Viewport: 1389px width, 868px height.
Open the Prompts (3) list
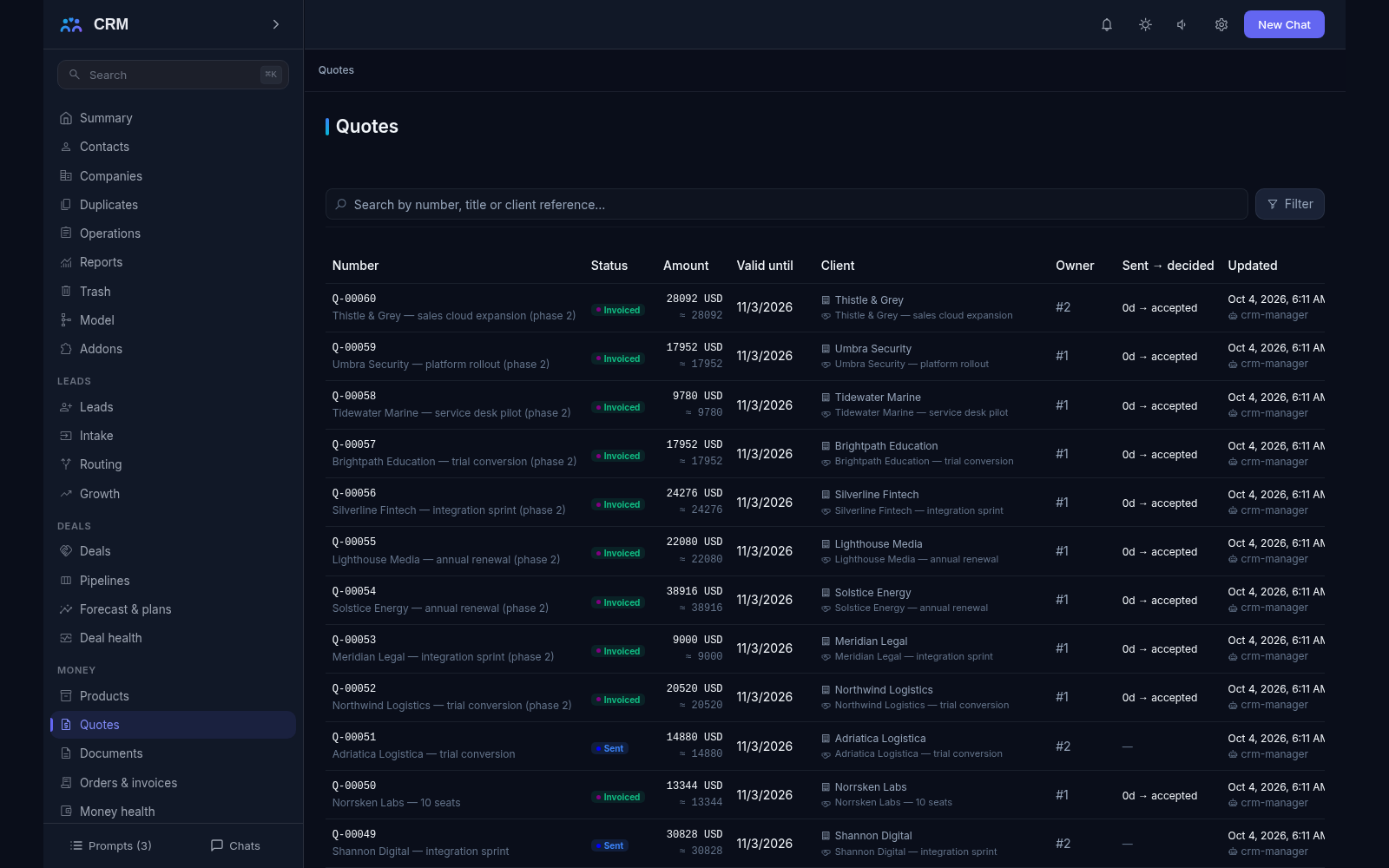(110, 845)
